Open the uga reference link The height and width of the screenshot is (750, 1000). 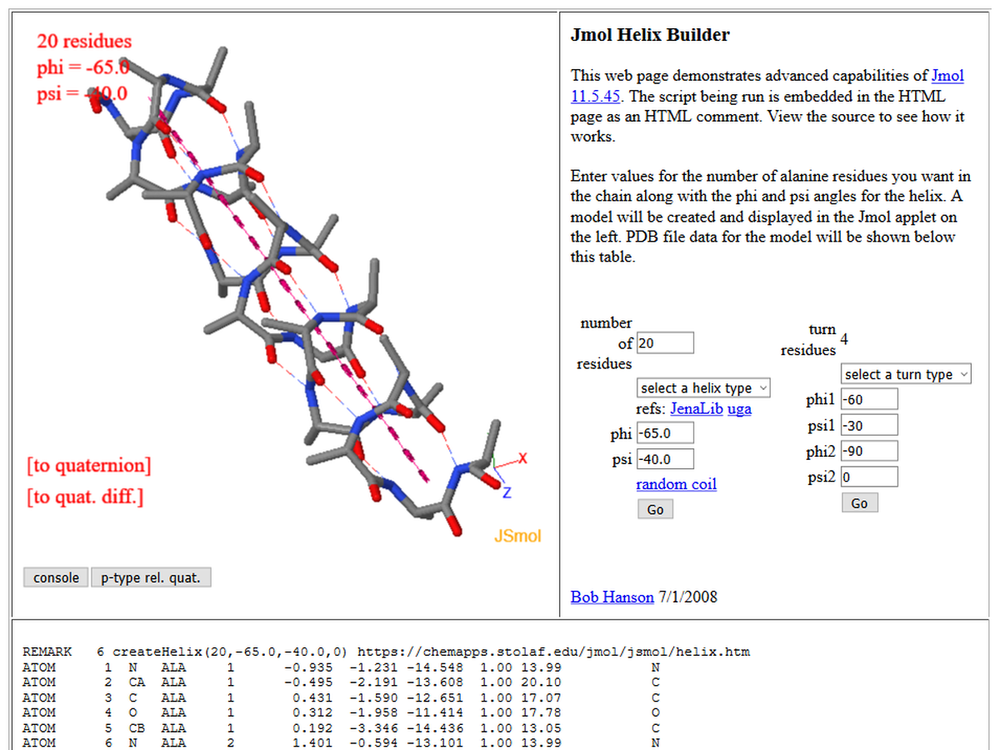click(x=739, y=409)
